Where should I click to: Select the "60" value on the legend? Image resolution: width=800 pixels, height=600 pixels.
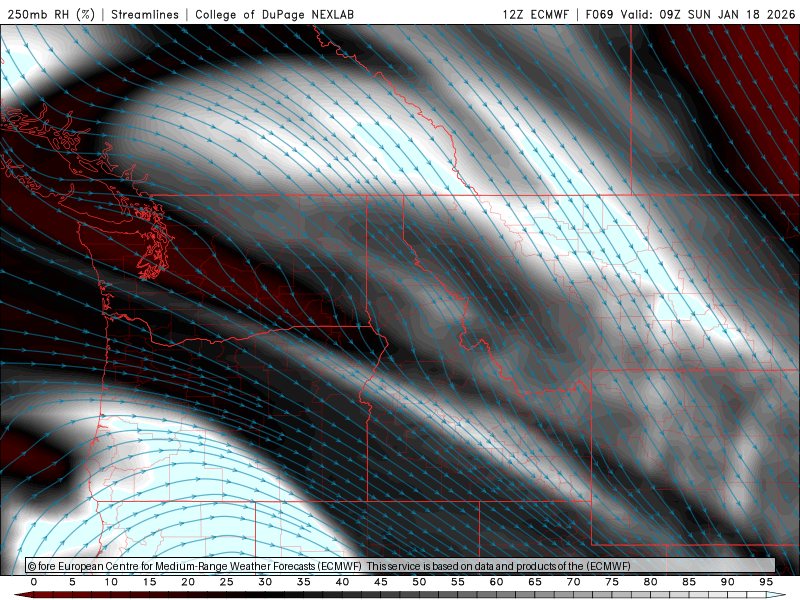(x=496, y=582)
